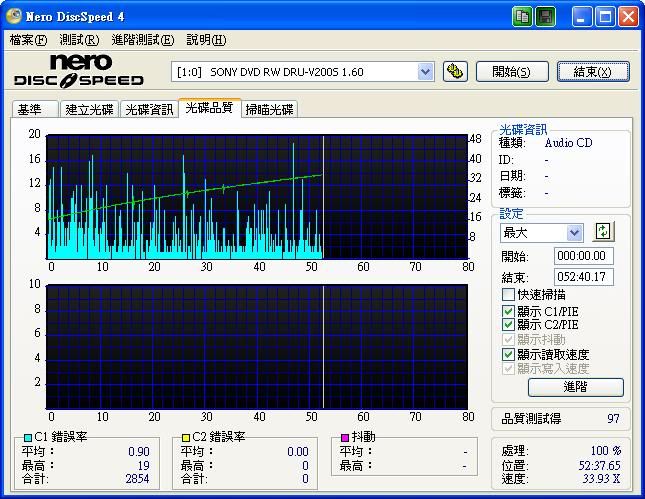
Task: Click the 開始(S) button
Action: (x=512, y=72)
